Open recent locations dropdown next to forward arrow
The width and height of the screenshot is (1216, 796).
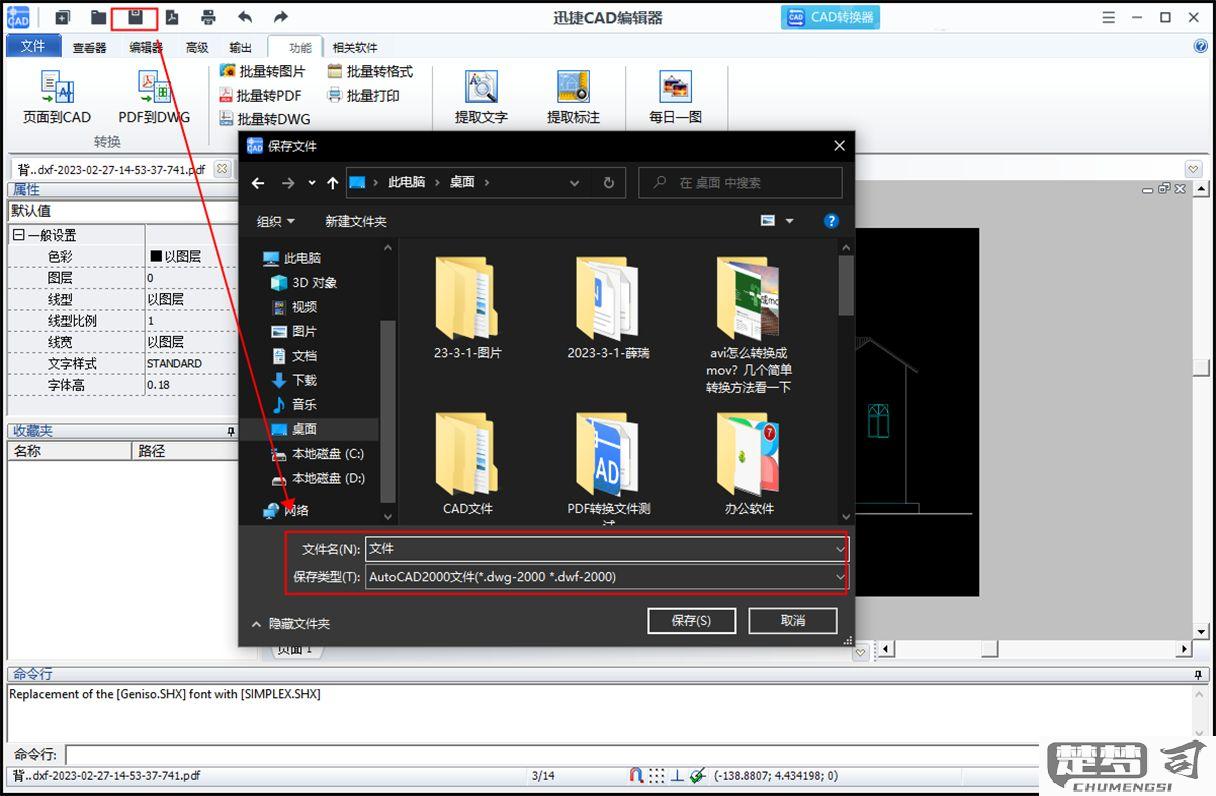[x=312, y=183]
